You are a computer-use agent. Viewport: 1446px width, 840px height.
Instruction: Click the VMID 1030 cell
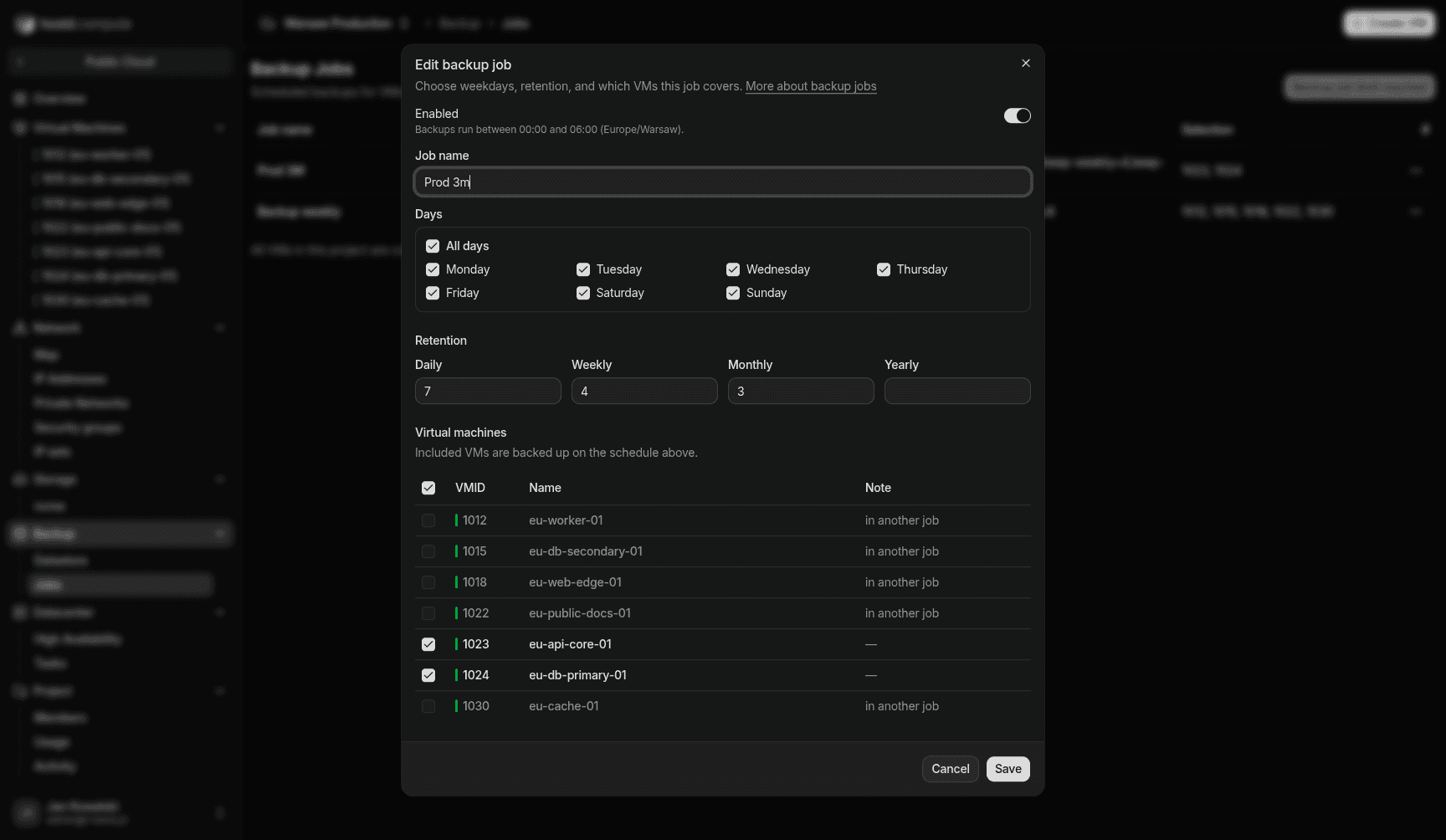[473, 706]
